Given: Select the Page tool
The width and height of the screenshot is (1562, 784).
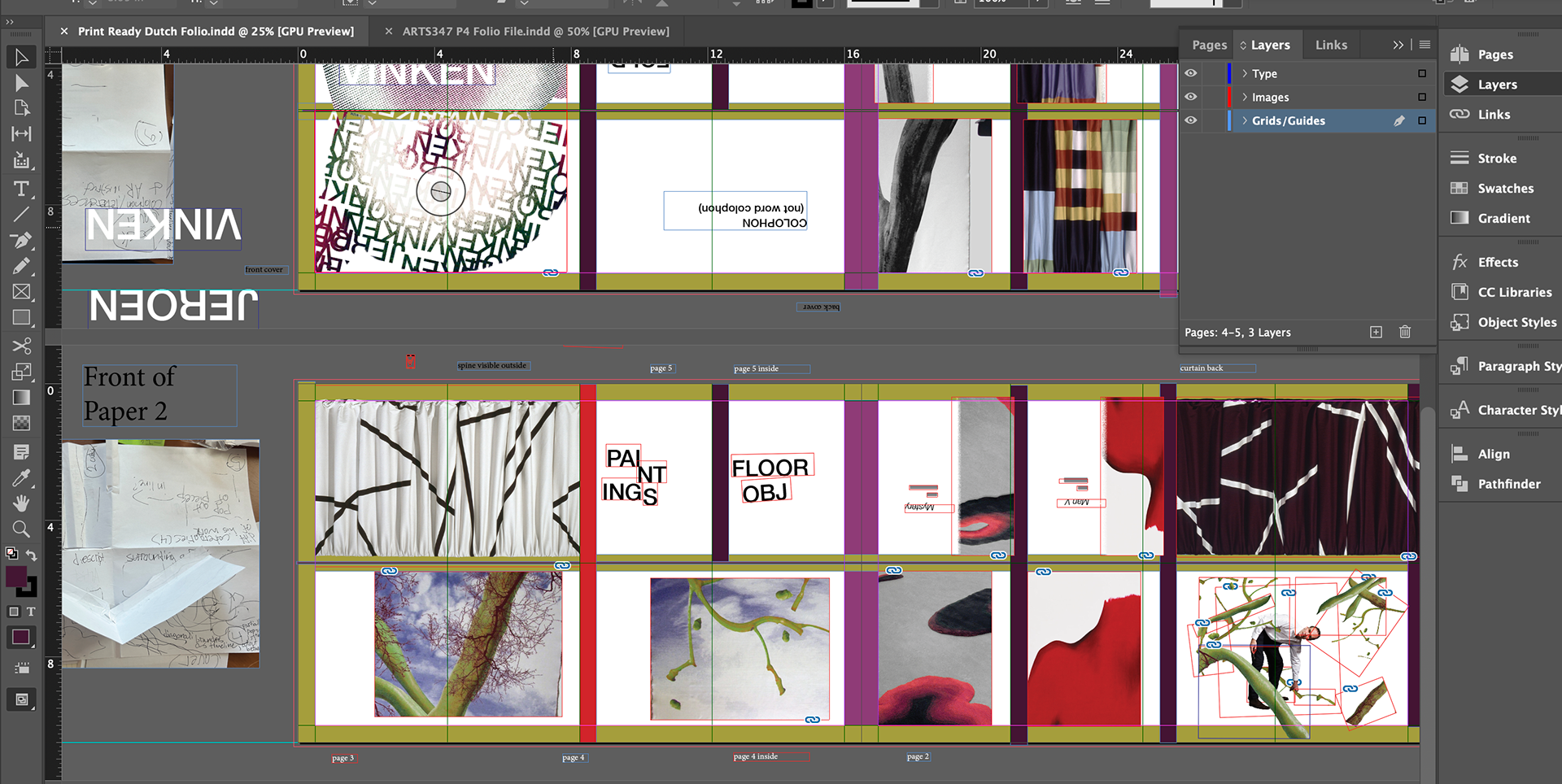Looking at the screenshot, I should pyautogui.click(x=22, y=108).
